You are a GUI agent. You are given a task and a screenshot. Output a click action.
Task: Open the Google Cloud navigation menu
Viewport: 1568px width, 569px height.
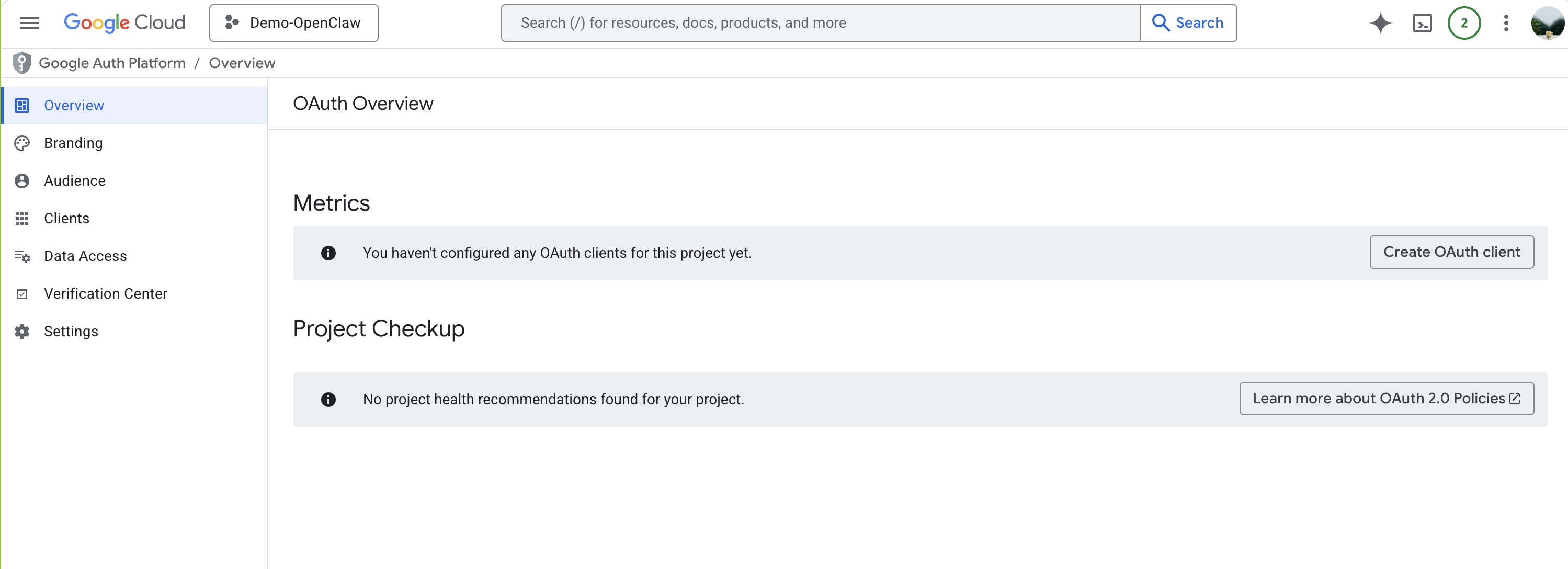point(29,22)
